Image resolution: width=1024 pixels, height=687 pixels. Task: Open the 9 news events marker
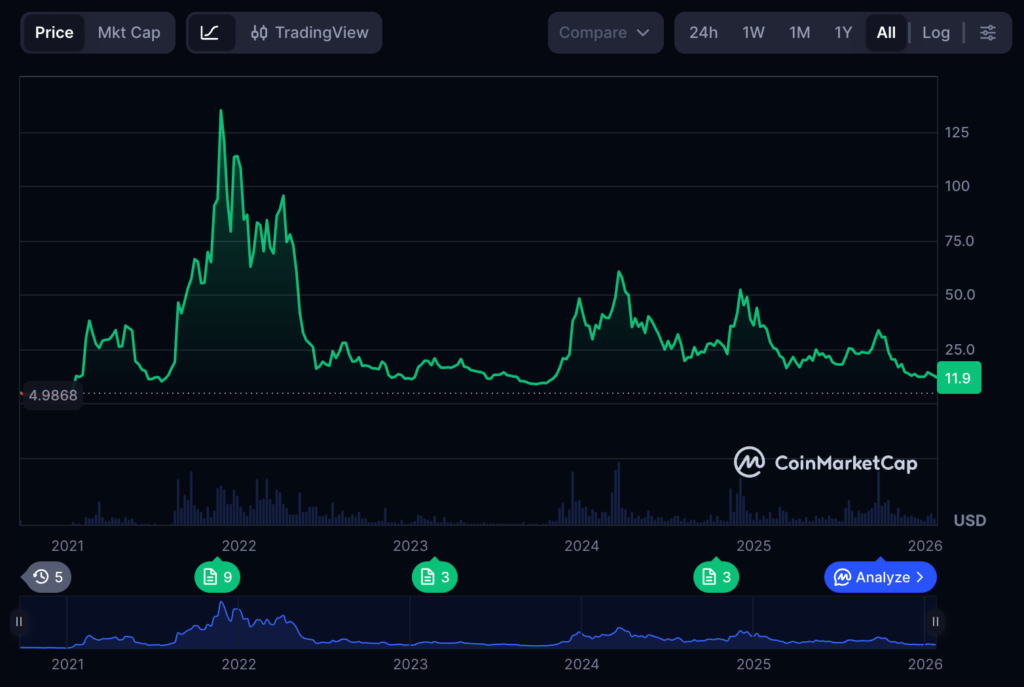click(x=217, y=577)
